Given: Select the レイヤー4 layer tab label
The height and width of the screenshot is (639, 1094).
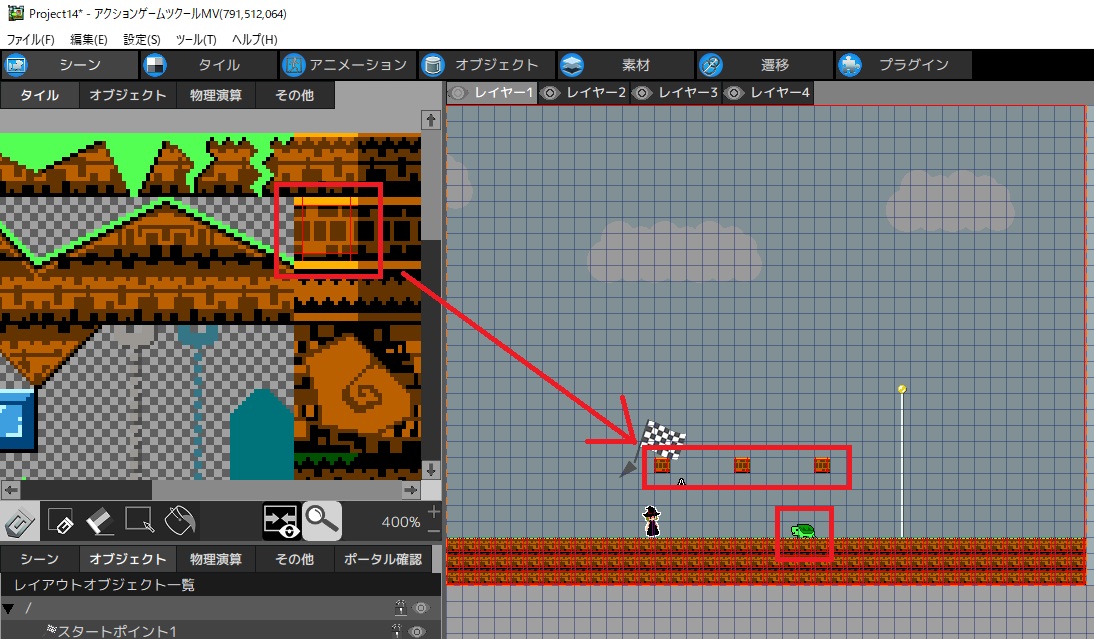Looking at the screenshot, I should point(780,93).
